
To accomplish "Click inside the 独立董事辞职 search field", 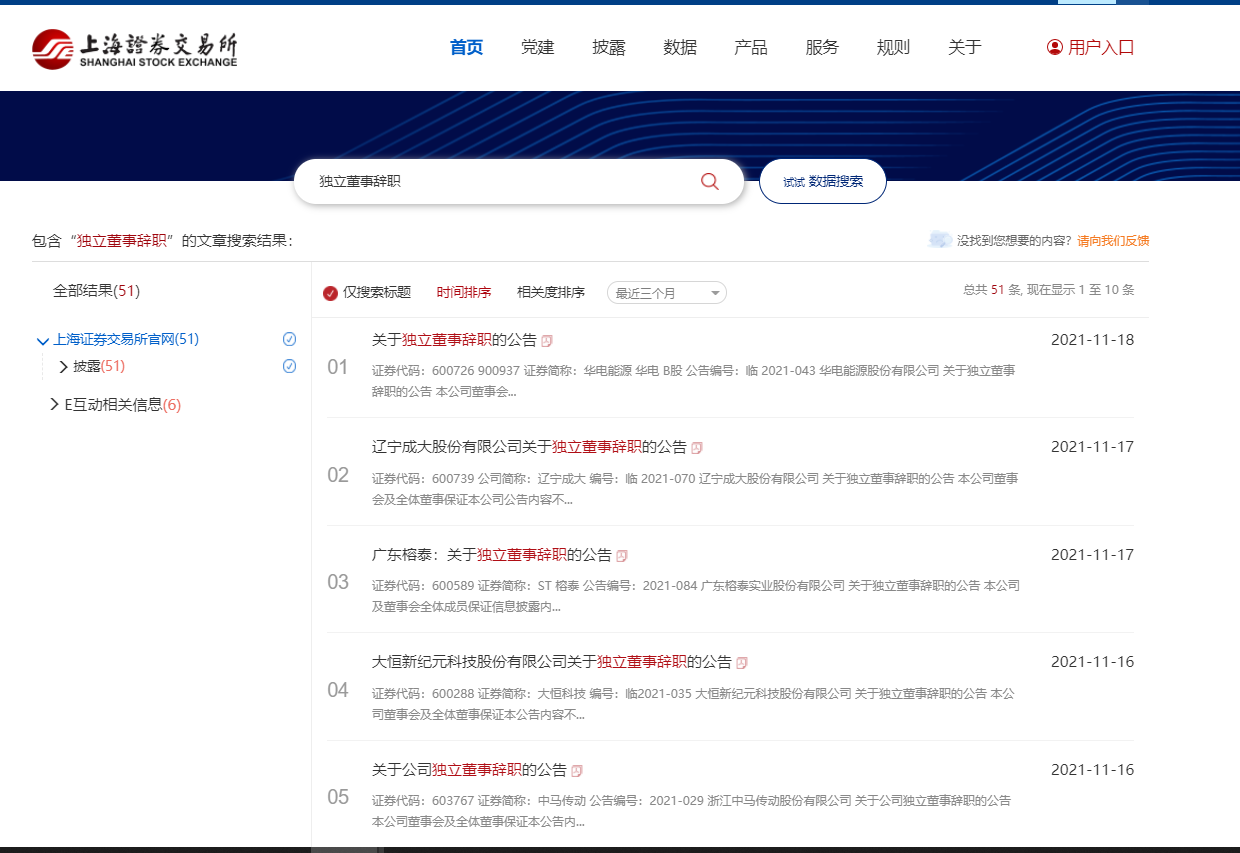I will coord(450,181).
